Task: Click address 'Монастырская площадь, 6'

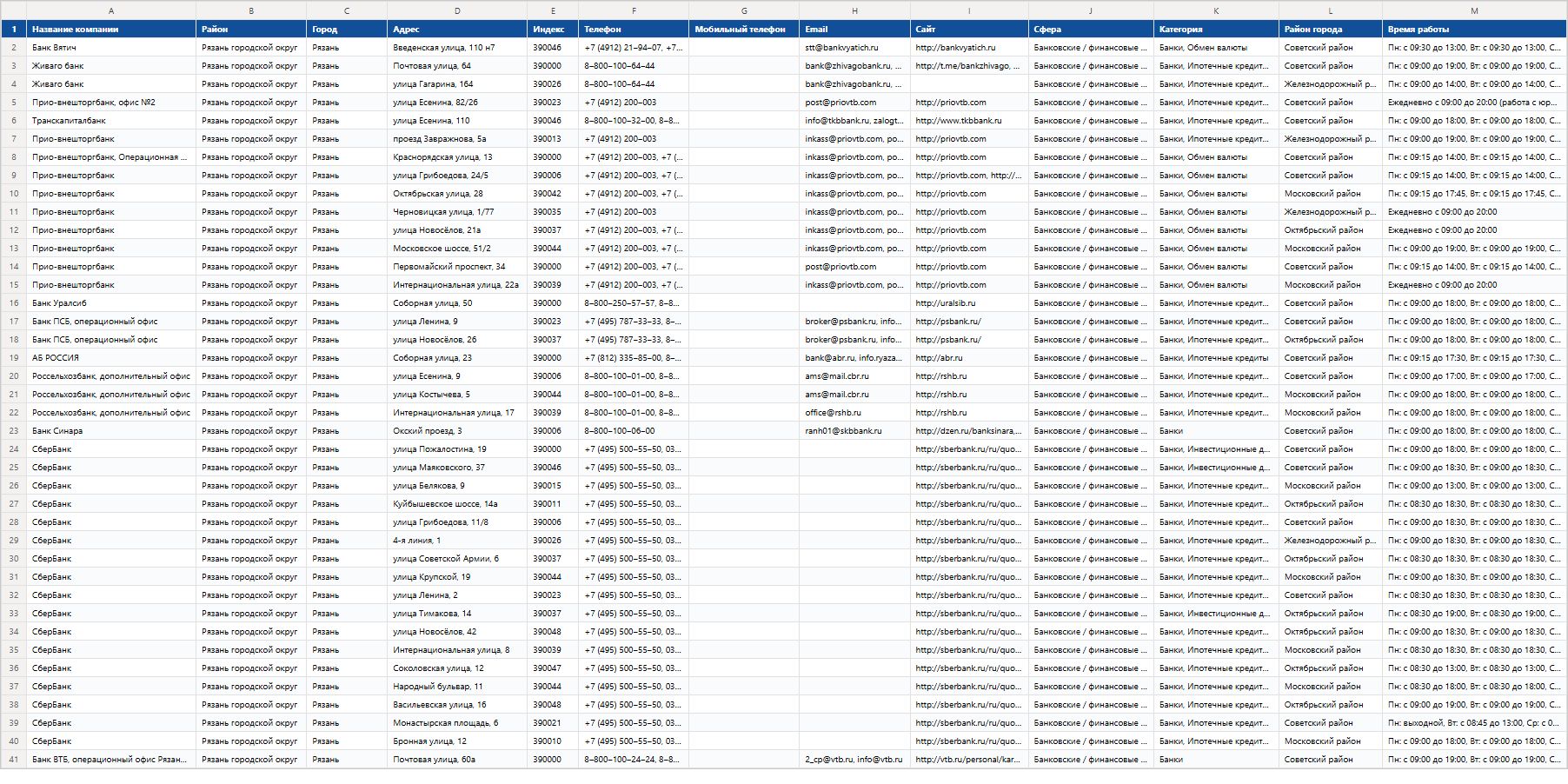Action: point(457,722)
